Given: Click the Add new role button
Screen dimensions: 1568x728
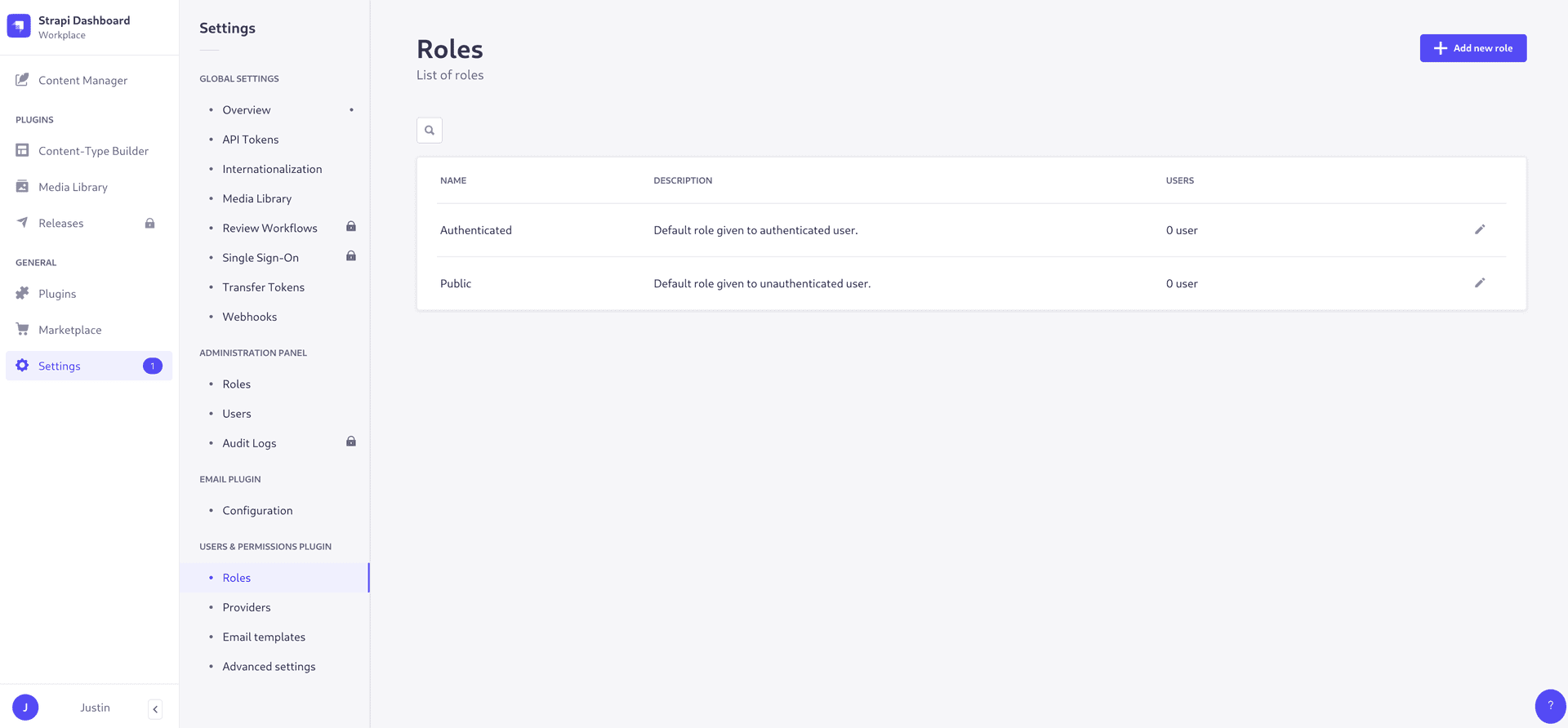Looking at the screenshot, I should click(x=1472, y=48).
